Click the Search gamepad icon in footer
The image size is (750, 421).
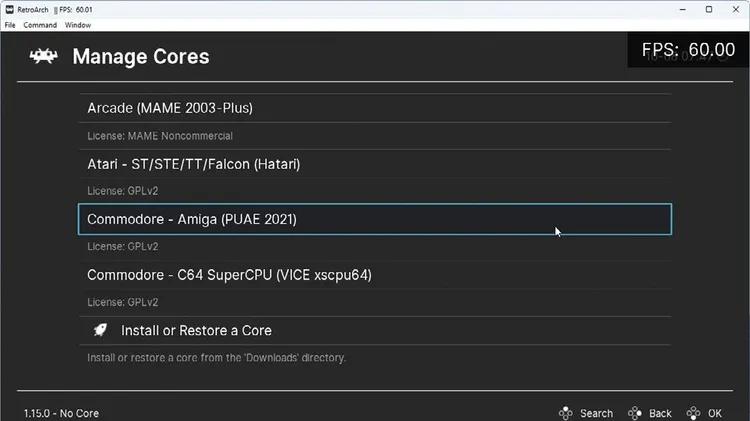point(565,413)
